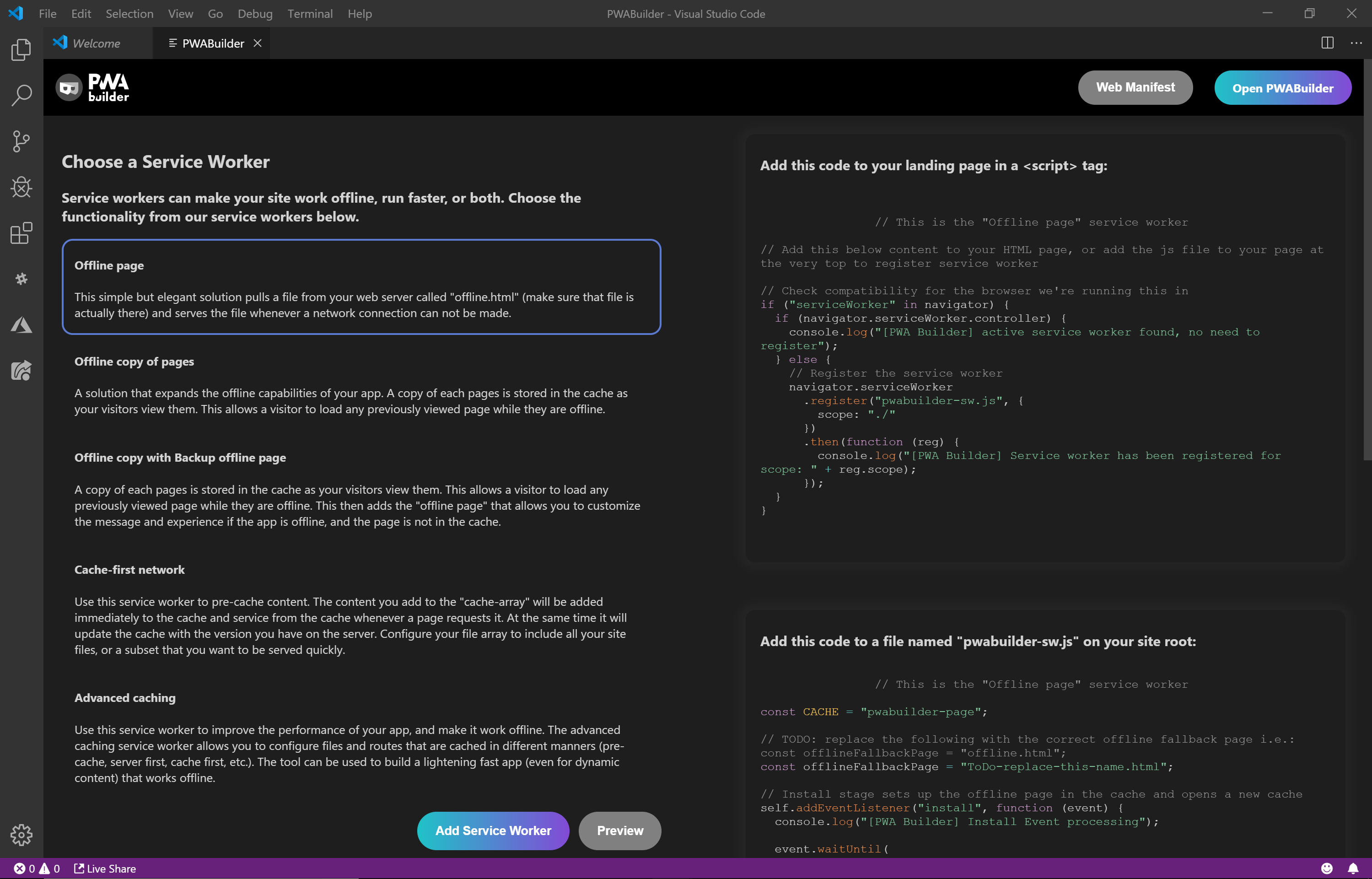This screenshot has height=879, width=1372.
Task: Open Settings with the Manage gear icon
Action: click(21, 835)
